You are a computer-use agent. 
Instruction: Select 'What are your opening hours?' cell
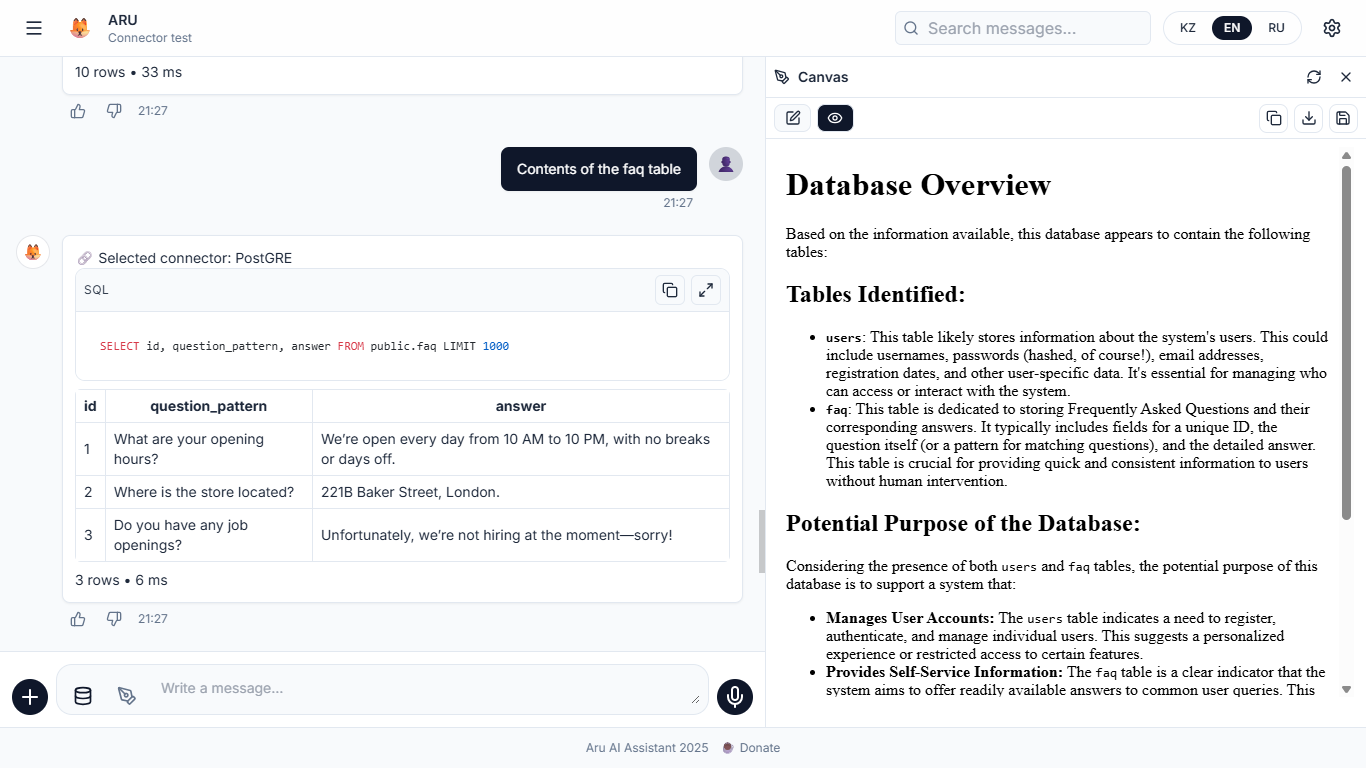[209, 449]
